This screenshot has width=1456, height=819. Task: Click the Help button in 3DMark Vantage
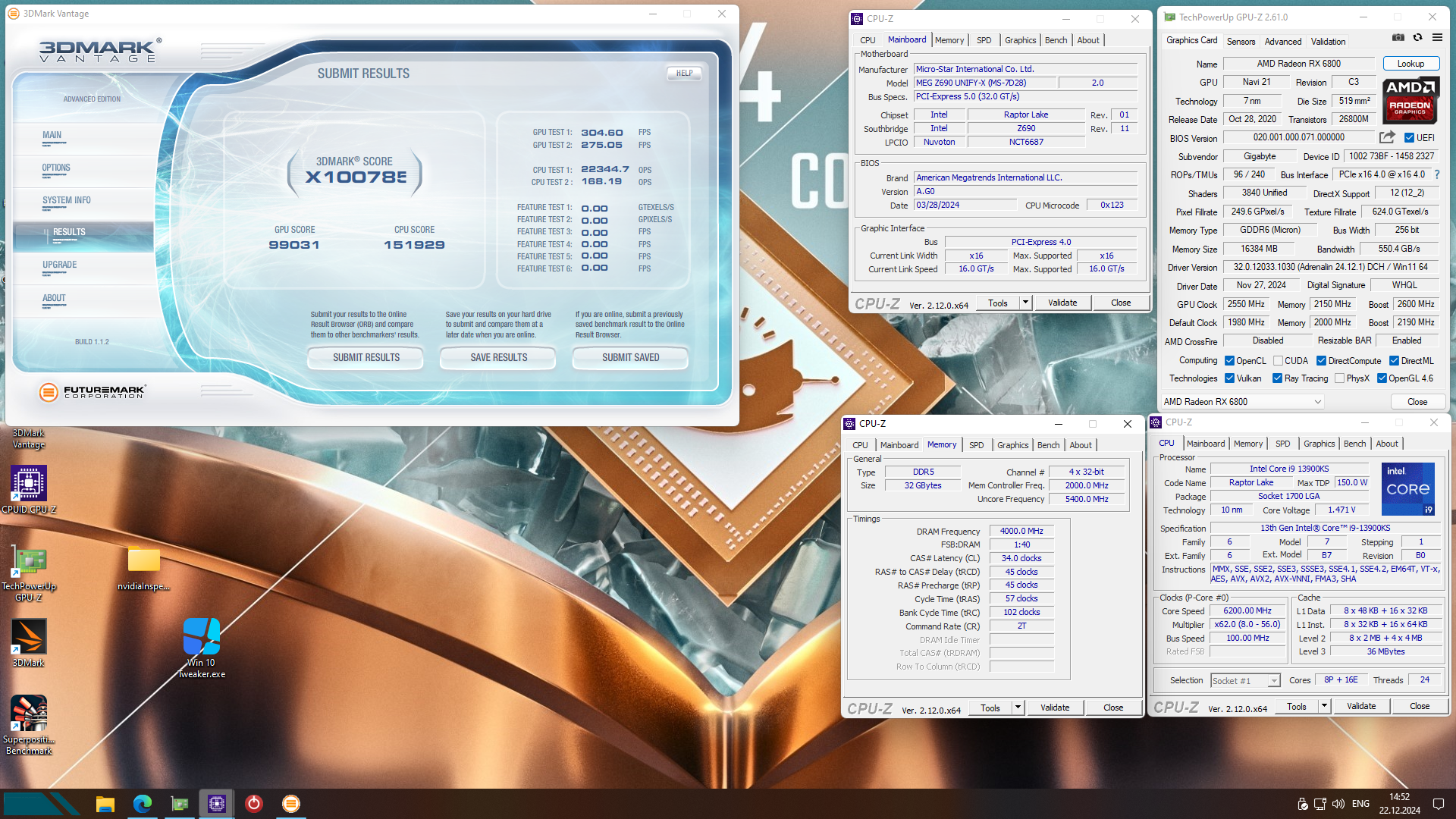[684, 74]
